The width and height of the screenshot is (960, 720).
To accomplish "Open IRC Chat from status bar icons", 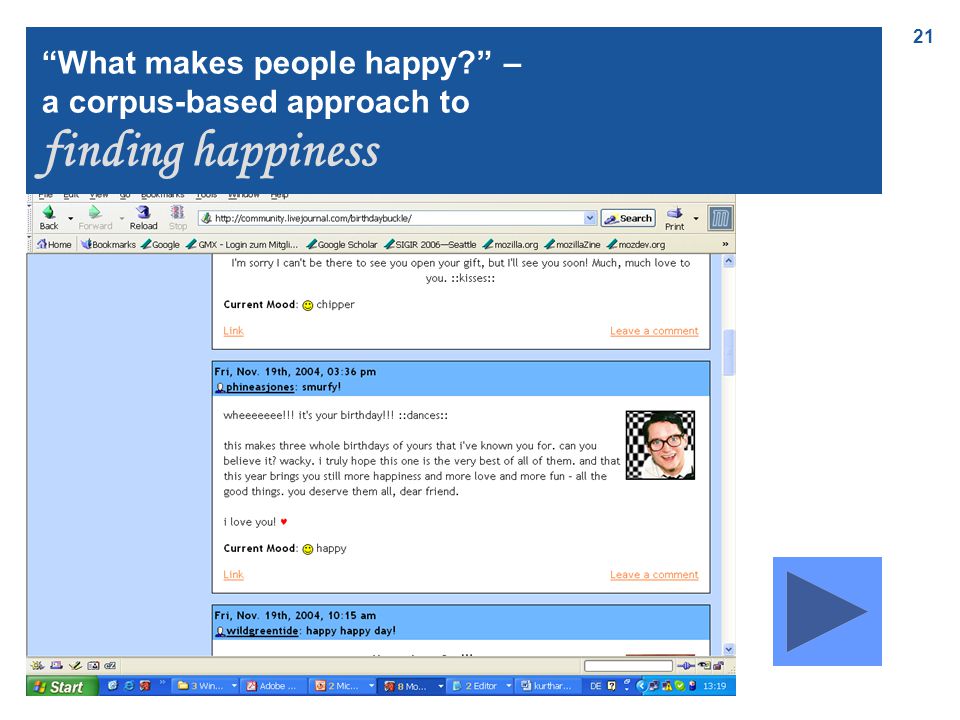I will click(x=110, y=666).
